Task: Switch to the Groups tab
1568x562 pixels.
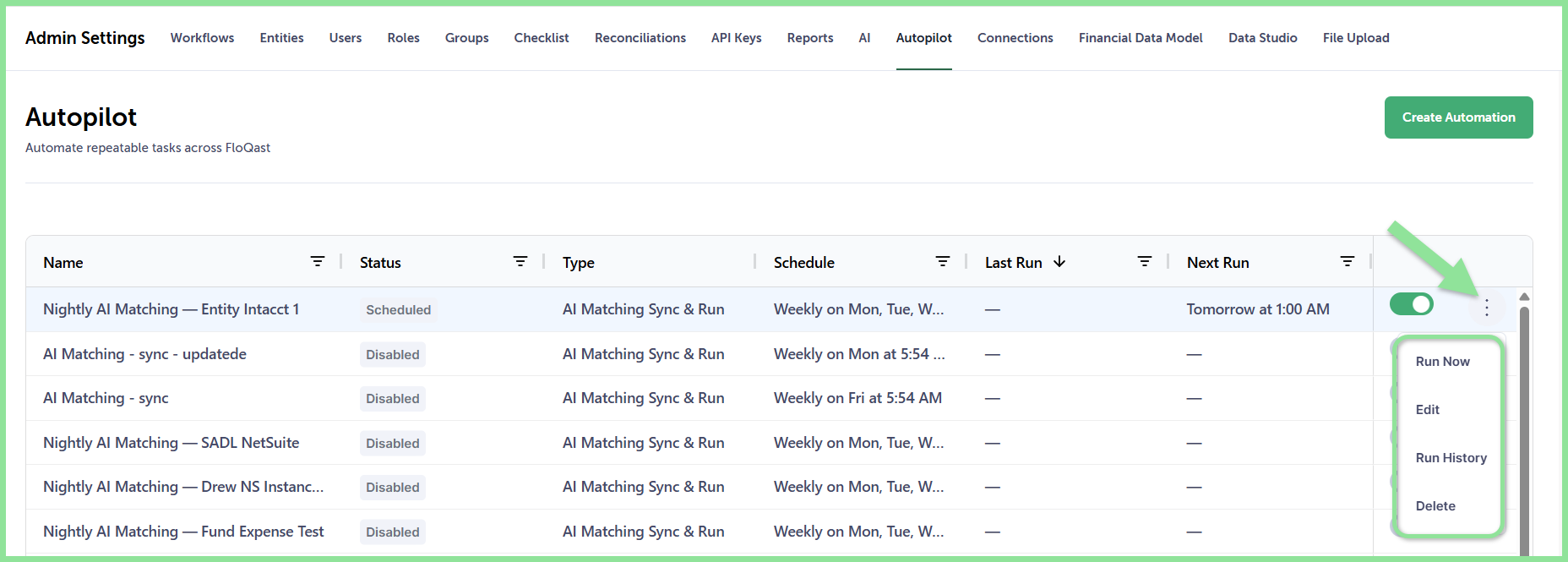Action: coord(466,38)
